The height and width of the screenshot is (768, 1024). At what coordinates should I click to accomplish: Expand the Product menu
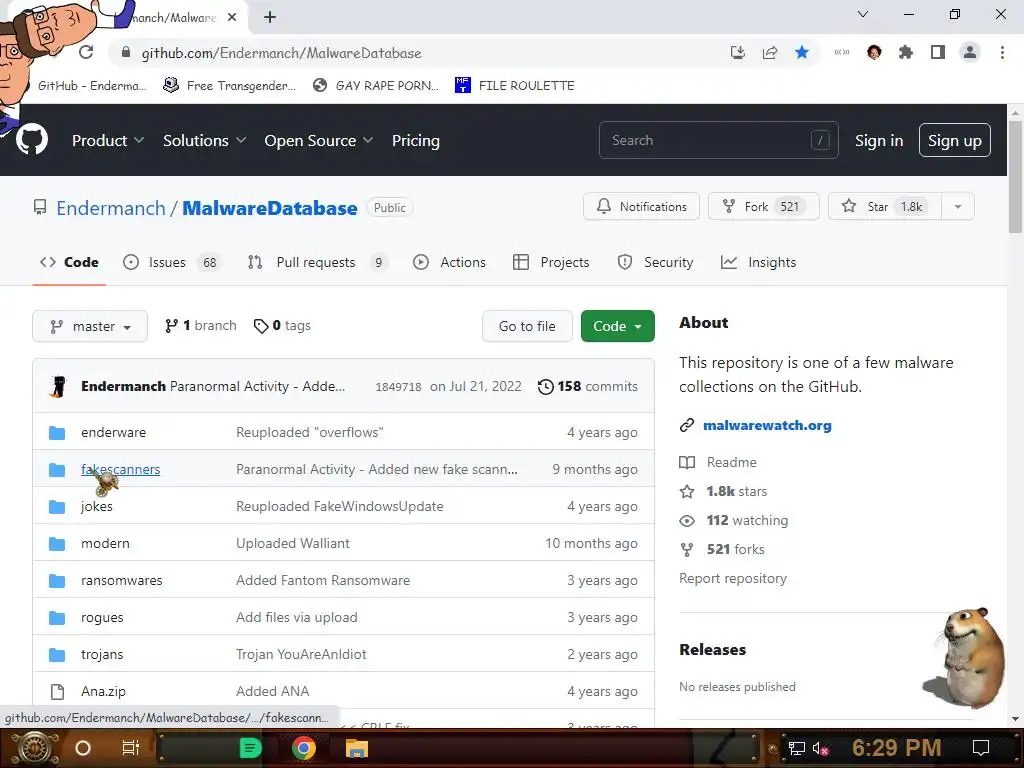[x=108, y=140]
